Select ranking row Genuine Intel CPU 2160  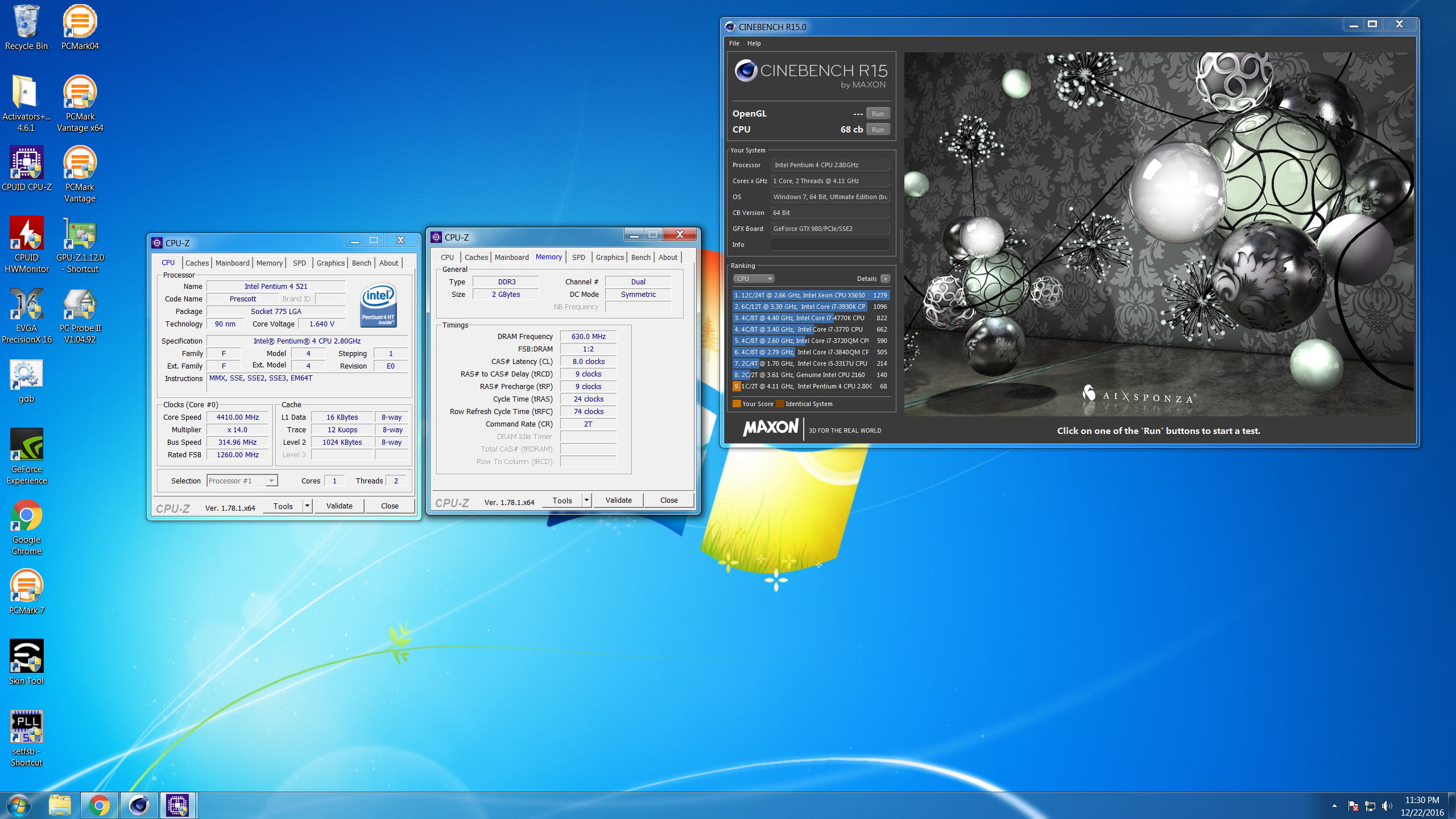(810, 375)
